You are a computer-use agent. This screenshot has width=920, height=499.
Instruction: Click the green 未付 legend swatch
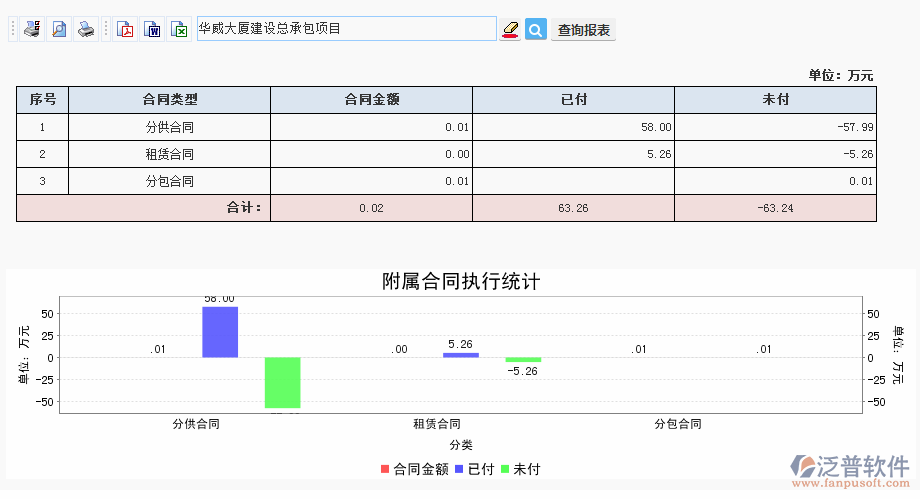(x=505, y=469)
